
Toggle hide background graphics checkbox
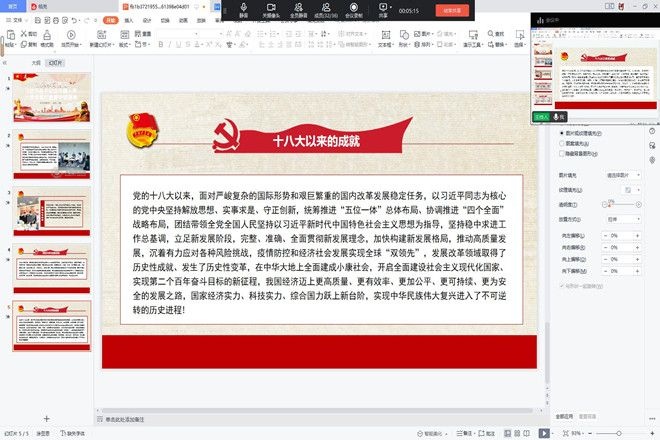pos(561,155)
